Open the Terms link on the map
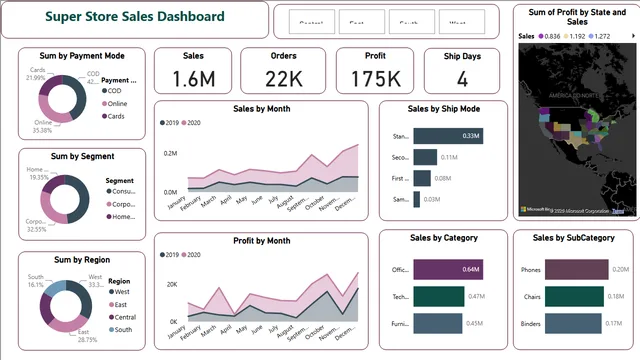This screenshot has height=360, width=640. tap(618, 211)
